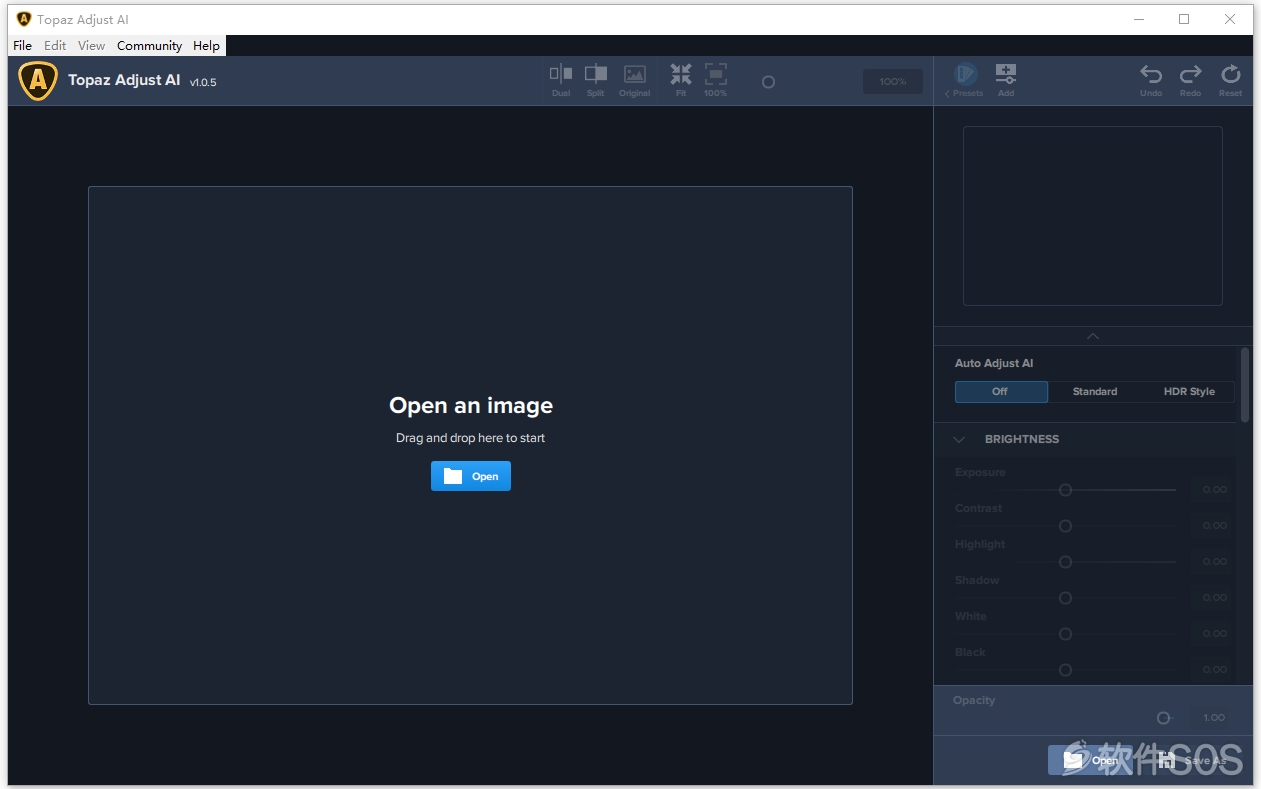1261x789 pixels.
Task: Click the "Drag and drop here to start" text
Action: (x=471, y=438)
